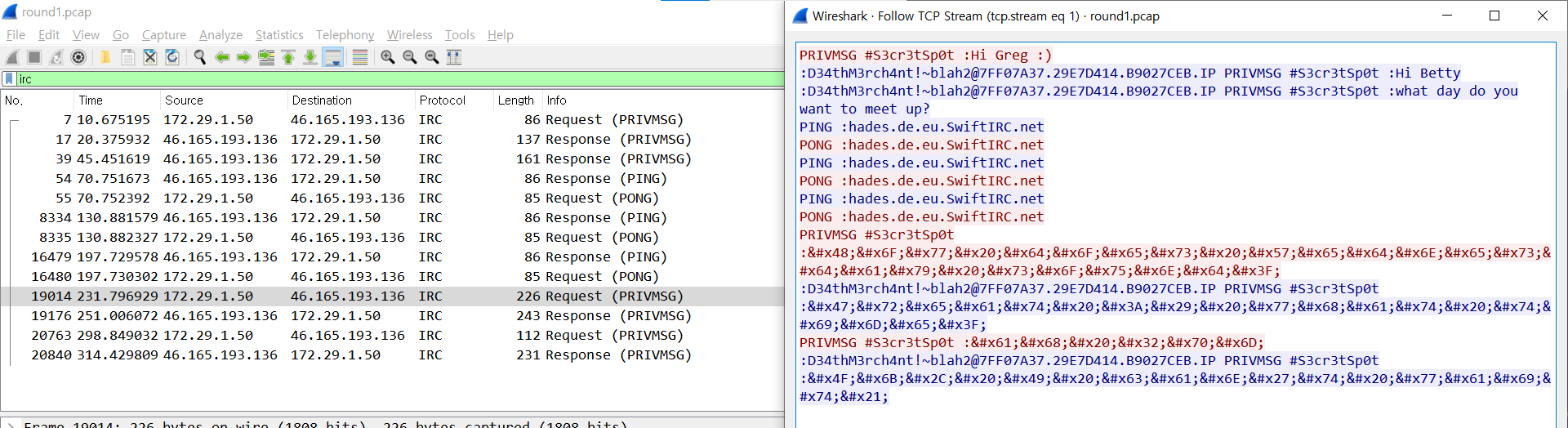This screenshot has height=428, width=1568.
Task: Open the Help menu
Action: tap(501, 35)
